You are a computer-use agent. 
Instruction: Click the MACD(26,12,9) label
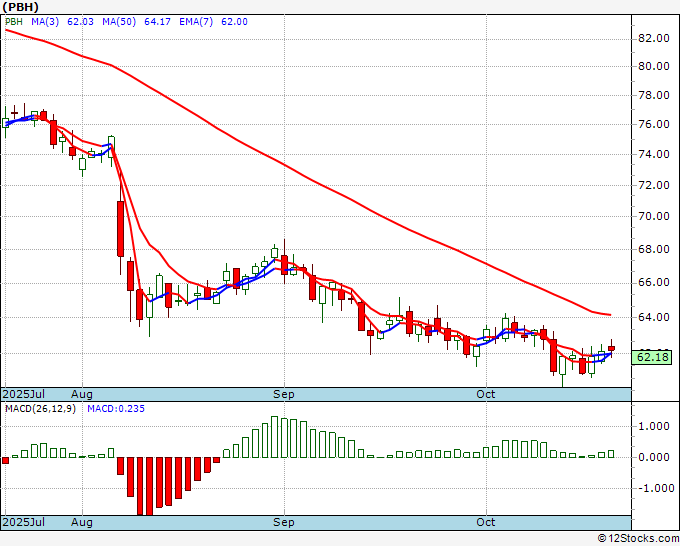[40, 409]
